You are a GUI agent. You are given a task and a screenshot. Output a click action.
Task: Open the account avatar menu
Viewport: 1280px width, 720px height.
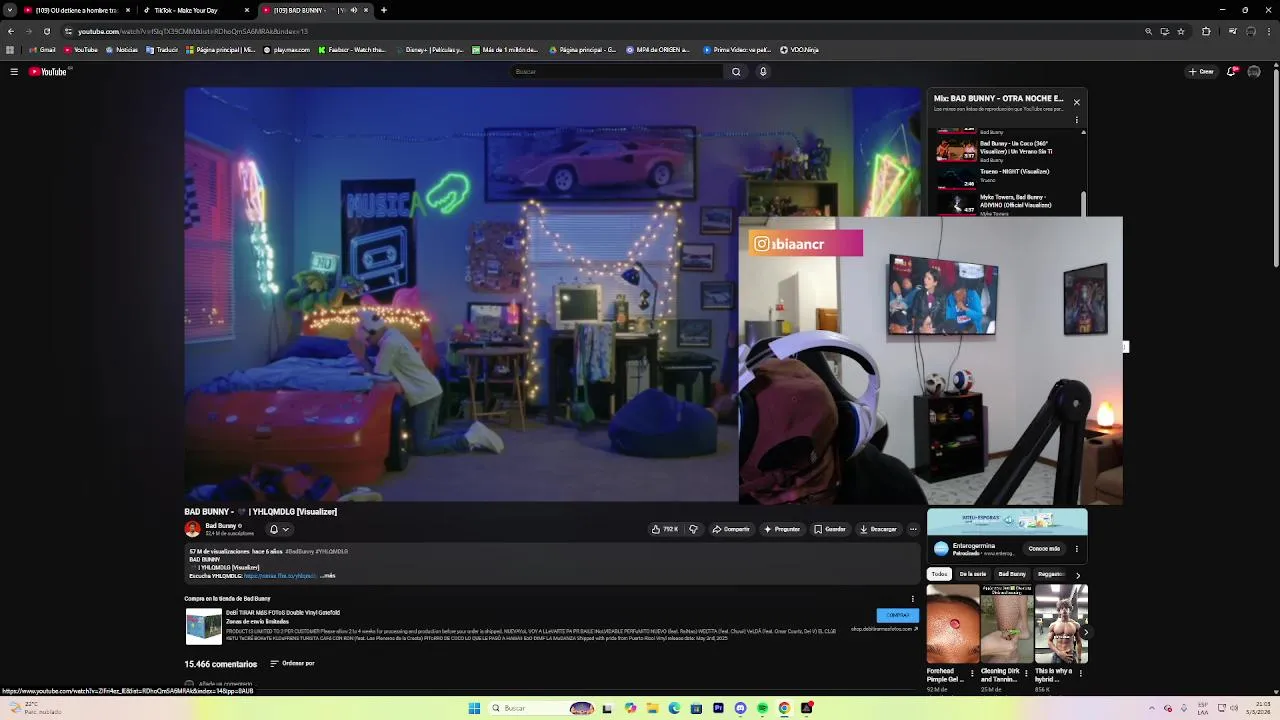coord(1254,72)
